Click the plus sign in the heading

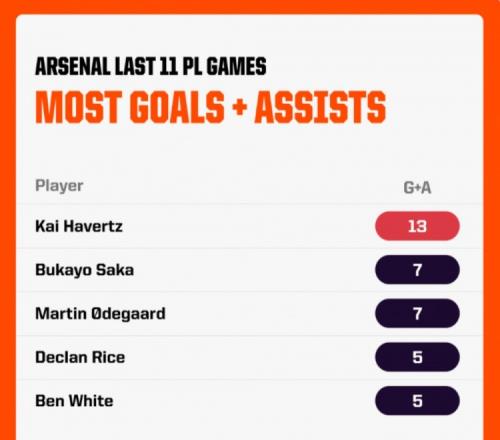[x=240, y=107]
